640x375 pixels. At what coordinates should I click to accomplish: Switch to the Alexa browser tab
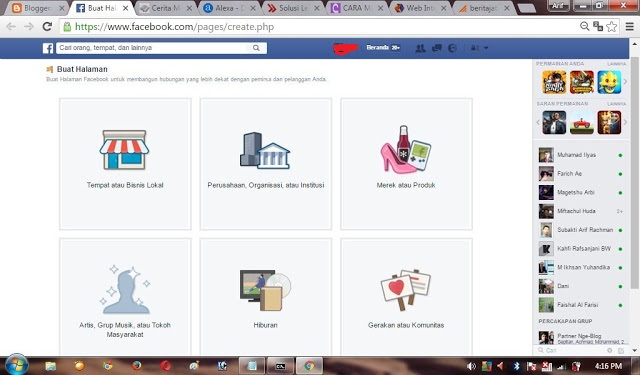click(229, 8)
